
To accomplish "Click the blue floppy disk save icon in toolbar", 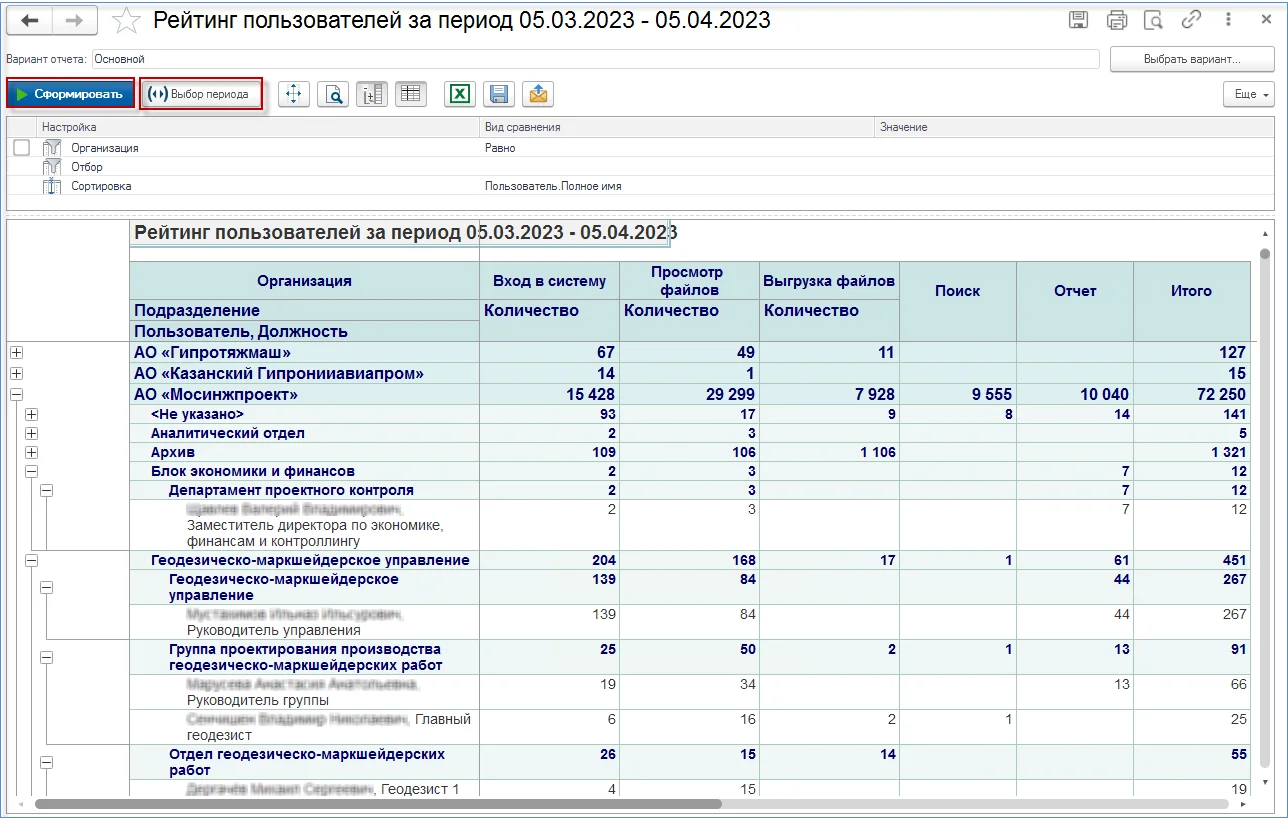I will pyautogui.click(x=499, y=94).
